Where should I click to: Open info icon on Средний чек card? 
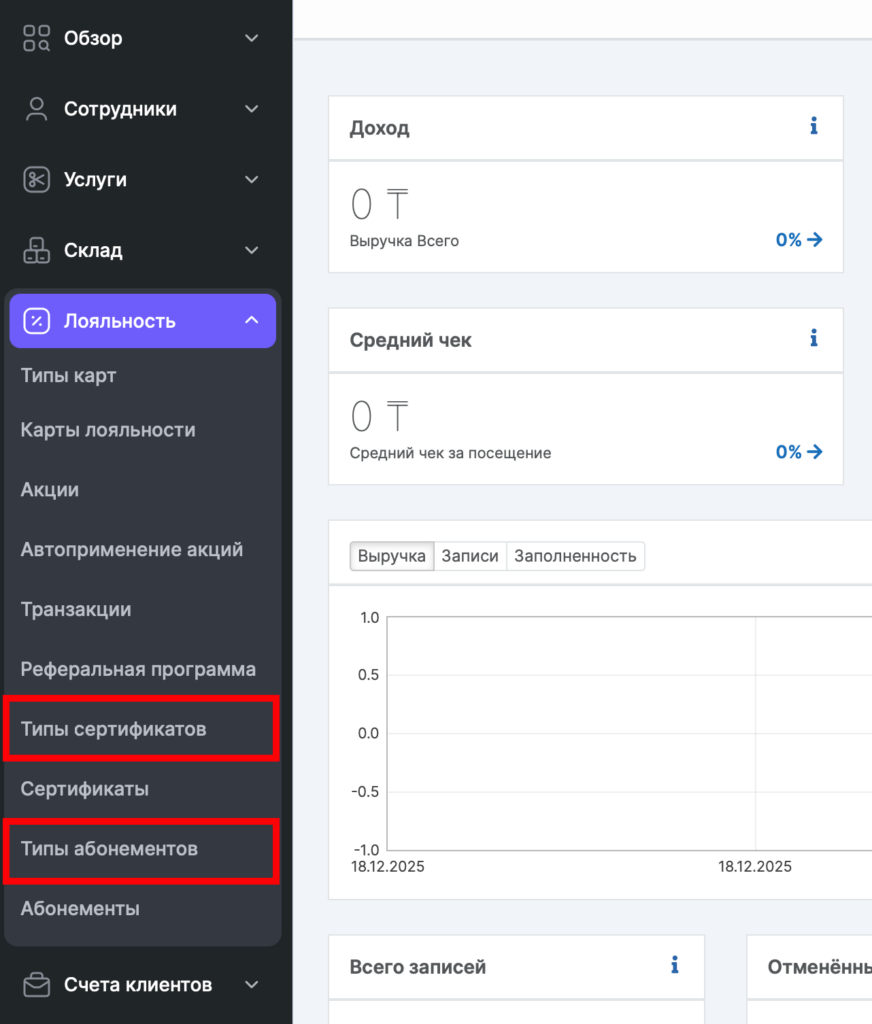point(813,338)
